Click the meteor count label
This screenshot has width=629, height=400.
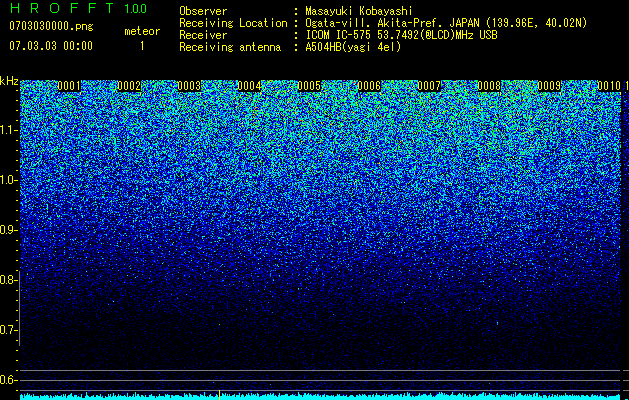click(142, 31)
